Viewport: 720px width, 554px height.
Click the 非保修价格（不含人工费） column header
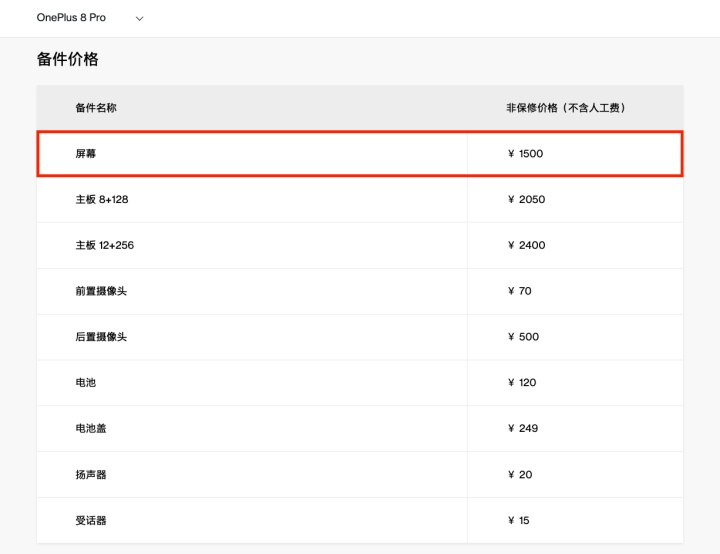[x=566, y=108]
